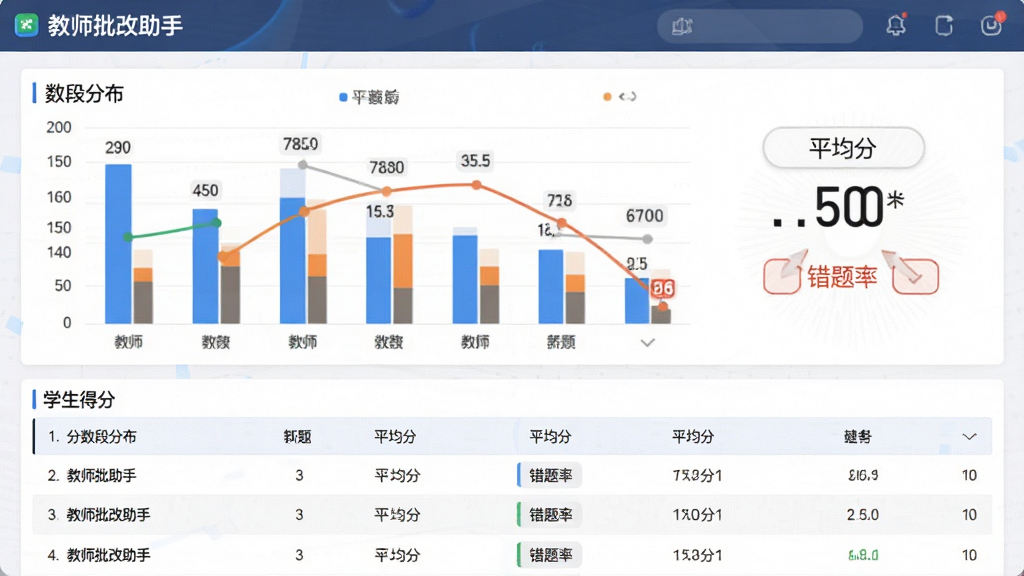Screen dimensions: 1024x576
Task: Click the 290 label above the first bar
Action: tap(118, 148)
